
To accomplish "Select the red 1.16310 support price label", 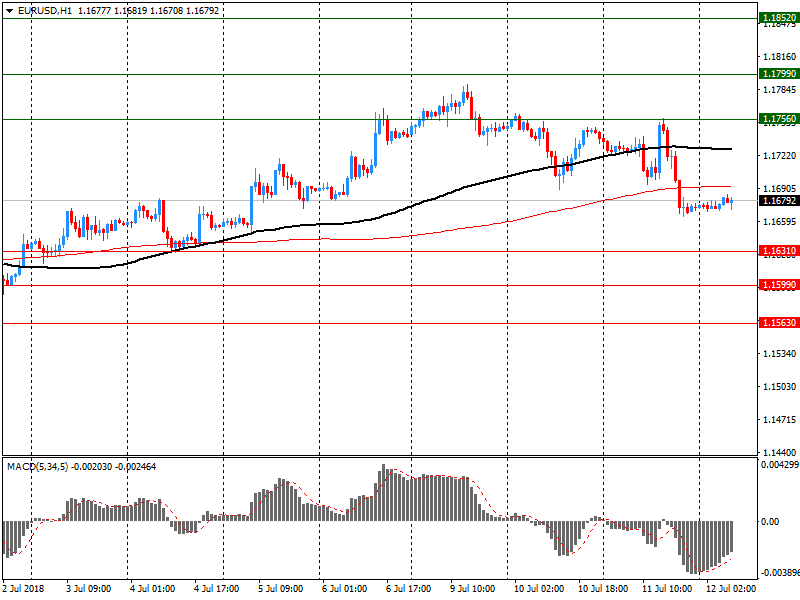I will (778, 251).
